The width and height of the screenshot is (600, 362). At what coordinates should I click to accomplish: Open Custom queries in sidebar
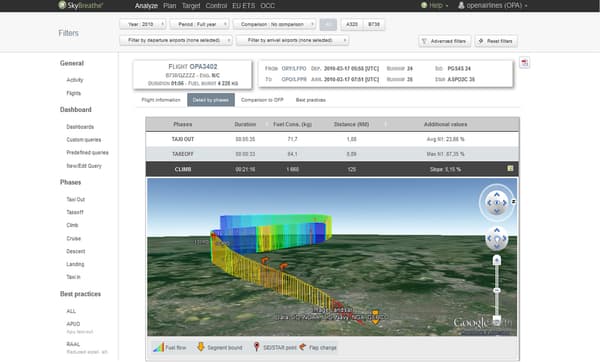pyautogui.click(x=84, y=140)
